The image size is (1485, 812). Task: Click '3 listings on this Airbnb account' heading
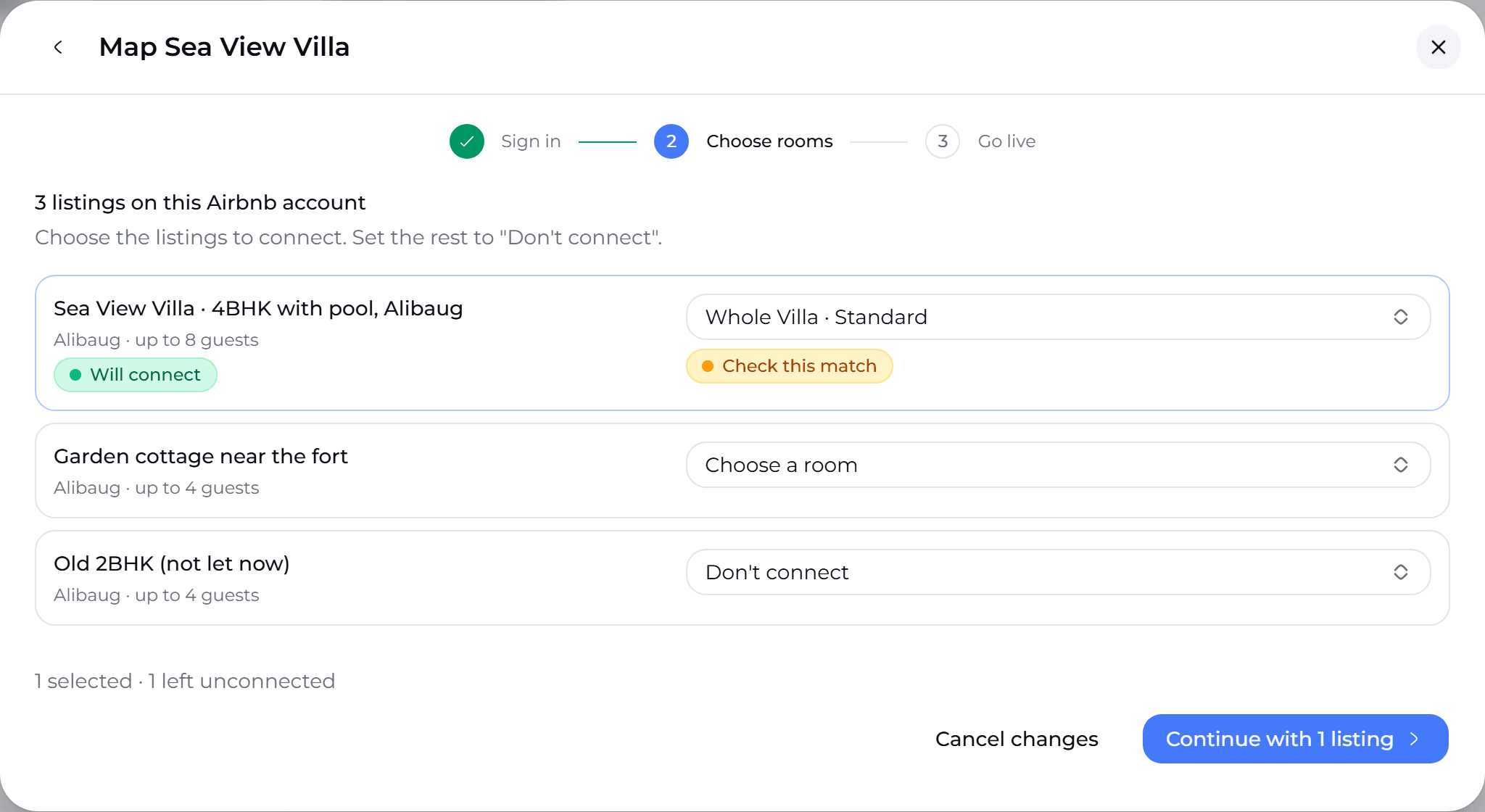point(200,202)
